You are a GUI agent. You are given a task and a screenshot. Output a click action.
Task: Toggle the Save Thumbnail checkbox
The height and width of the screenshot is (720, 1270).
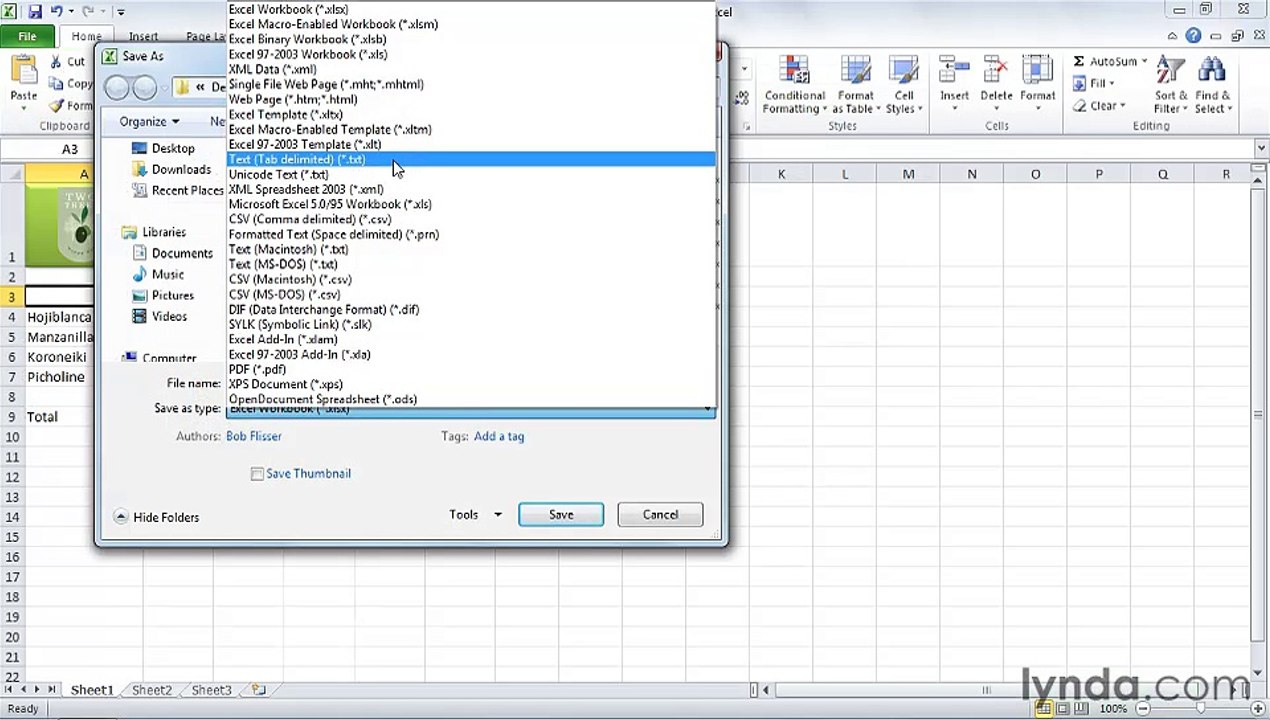257,474
